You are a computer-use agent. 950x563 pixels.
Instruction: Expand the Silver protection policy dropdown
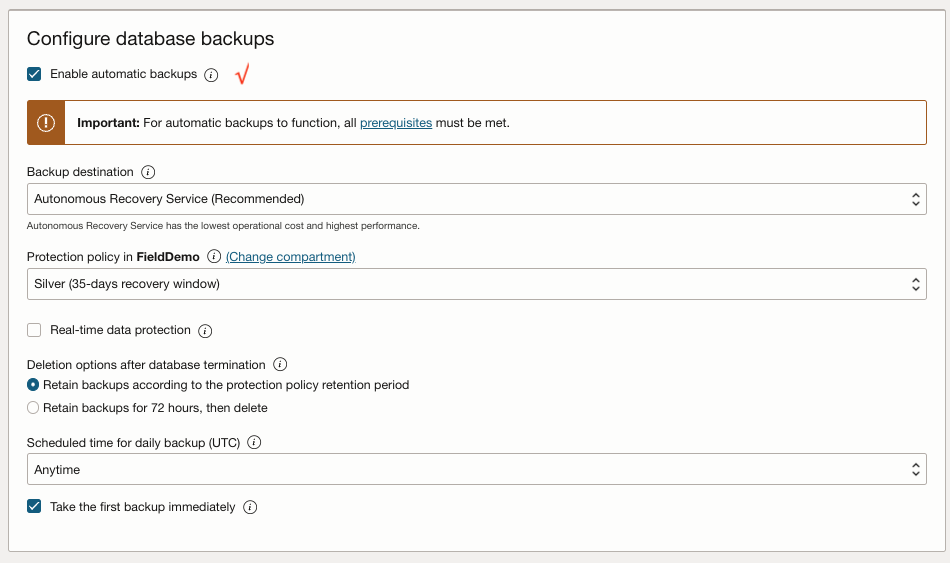[x=476, y=284]
